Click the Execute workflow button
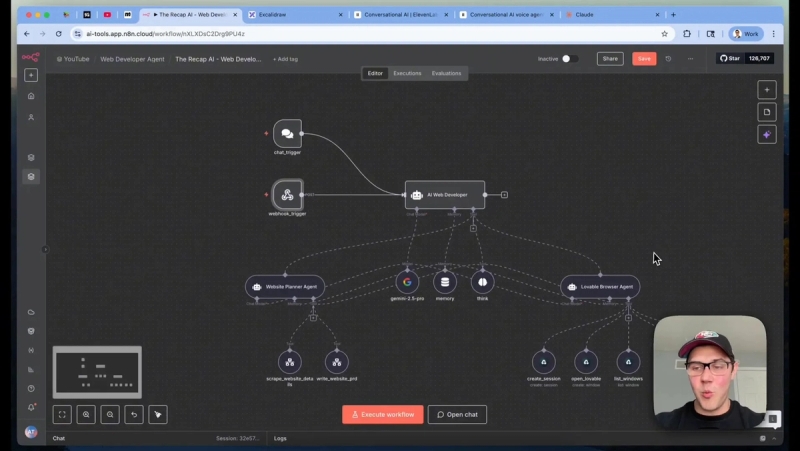Image resolution: width=800 pixels, height=451 pixels. click(x=383, y=414)
